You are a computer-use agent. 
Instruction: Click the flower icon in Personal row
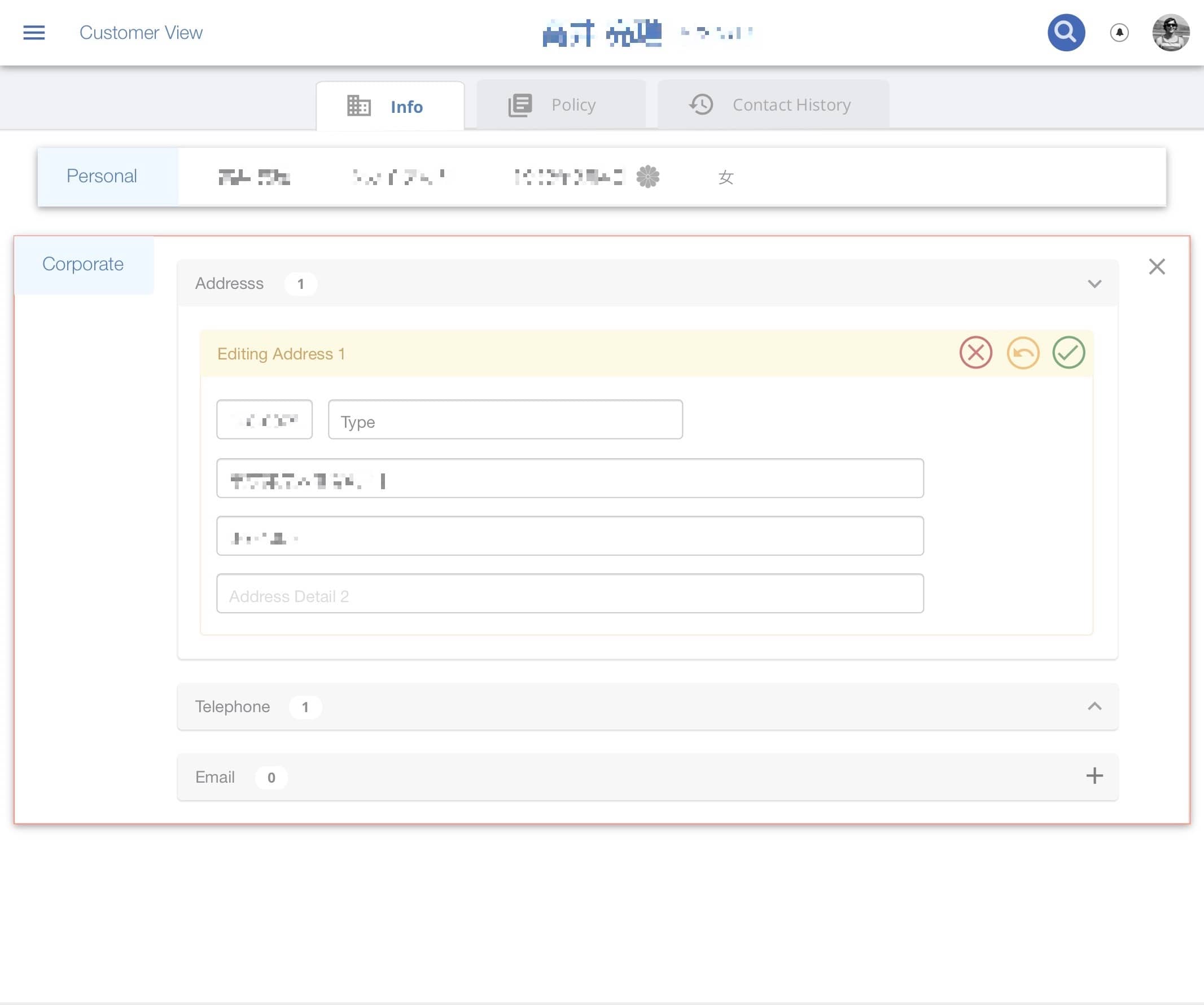coord(648,177)
